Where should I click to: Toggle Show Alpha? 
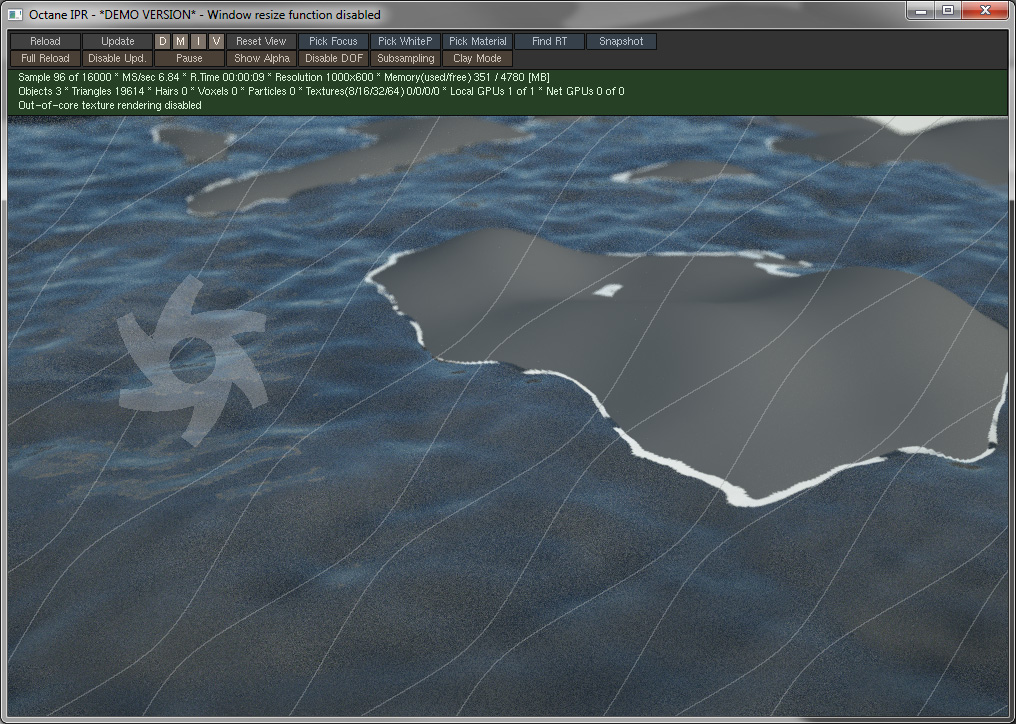[x=261, y=58]
